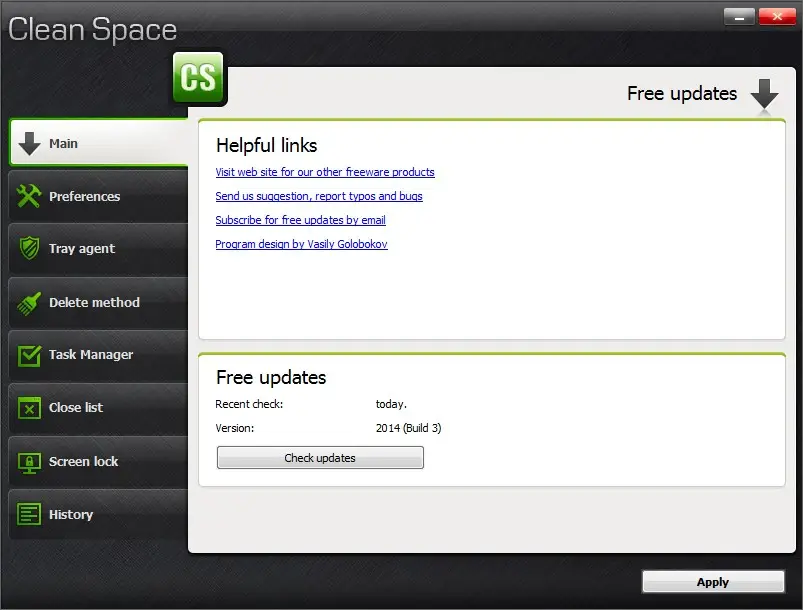Click the Close list X-window icon
The image size is (803, 610).
coord(29,408)
